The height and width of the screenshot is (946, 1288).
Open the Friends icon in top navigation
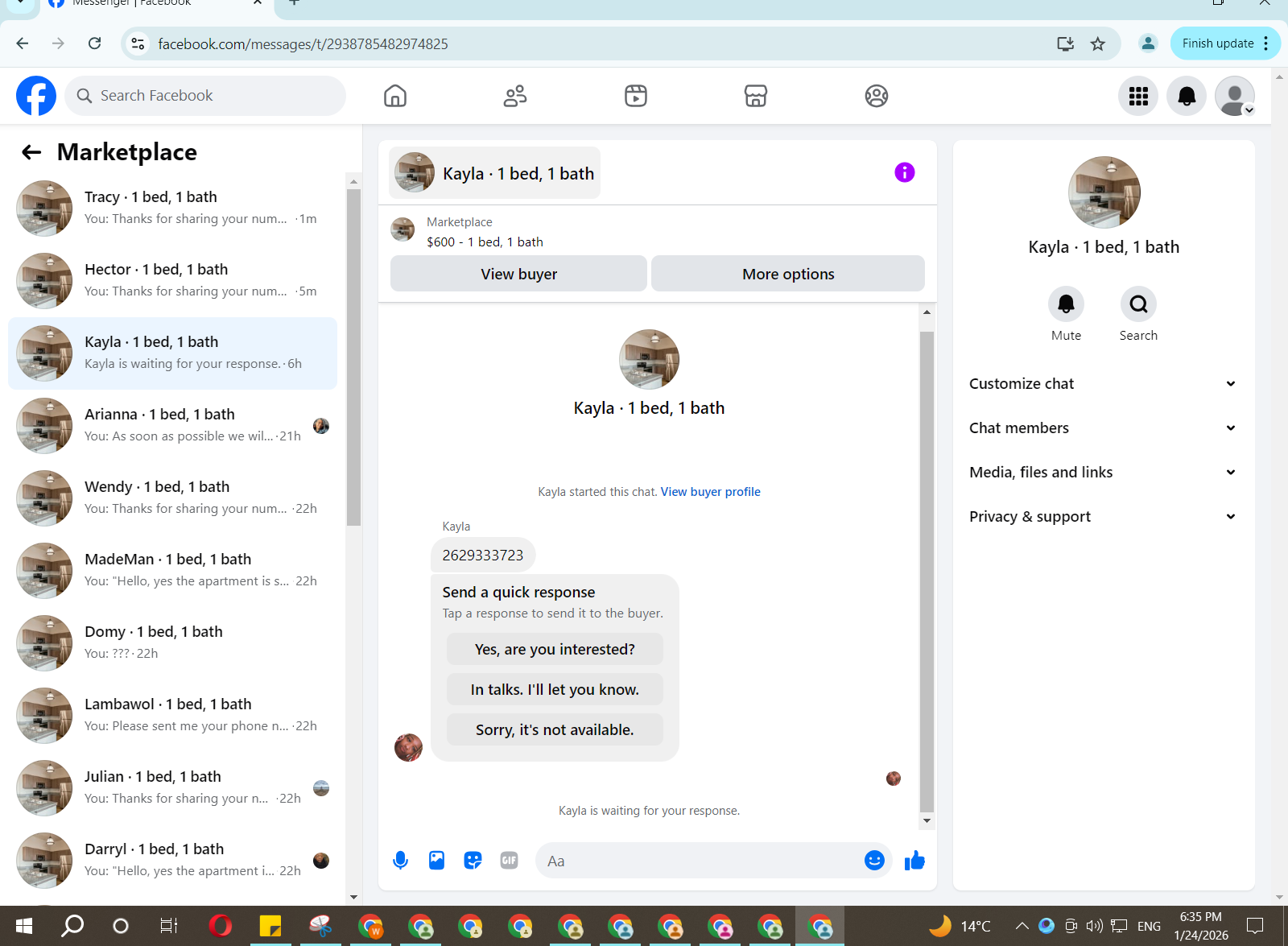pyautogui.click(x=515, y=96)
